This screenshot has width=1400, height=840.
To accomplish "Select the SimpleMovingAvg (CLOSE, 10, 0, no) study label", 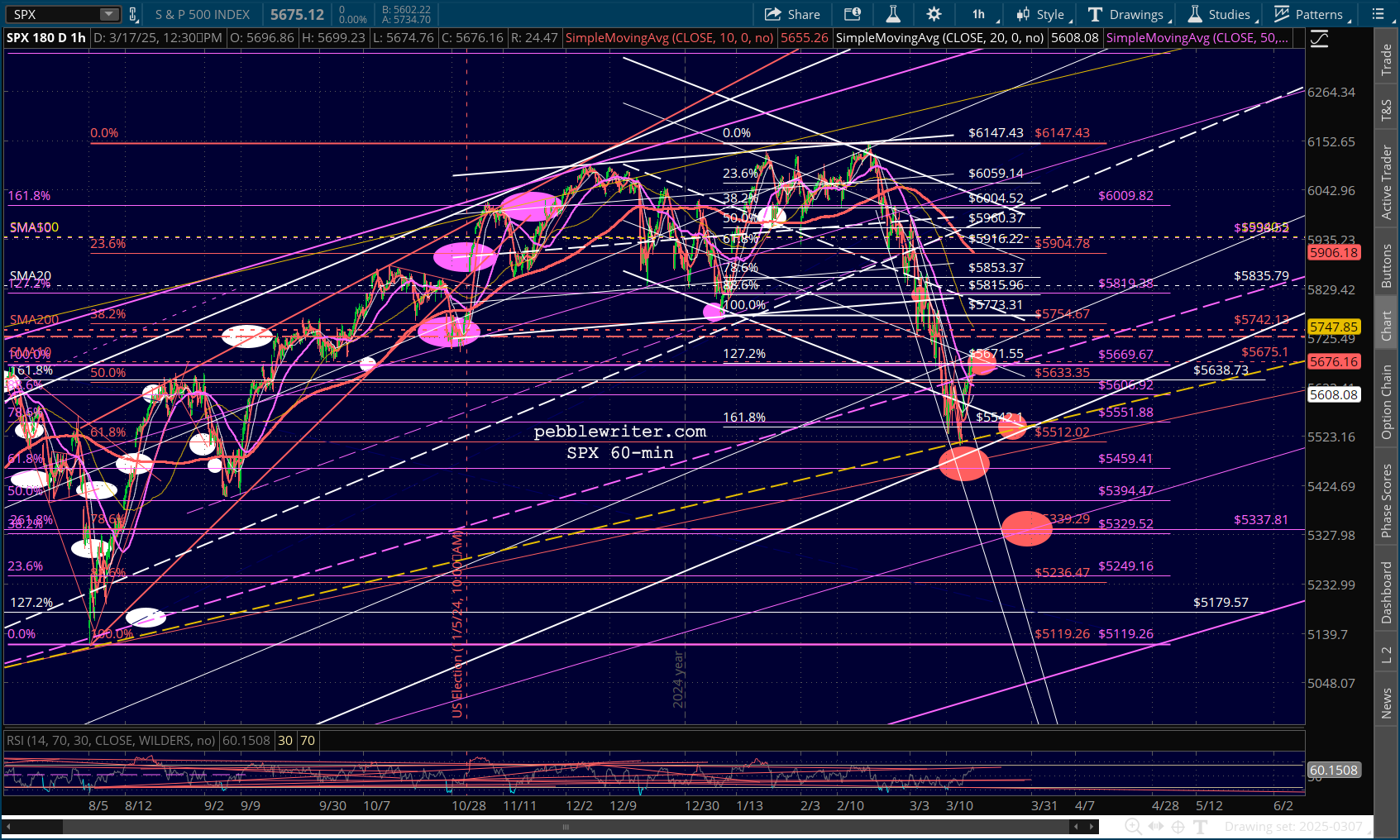I will point(670,38).
